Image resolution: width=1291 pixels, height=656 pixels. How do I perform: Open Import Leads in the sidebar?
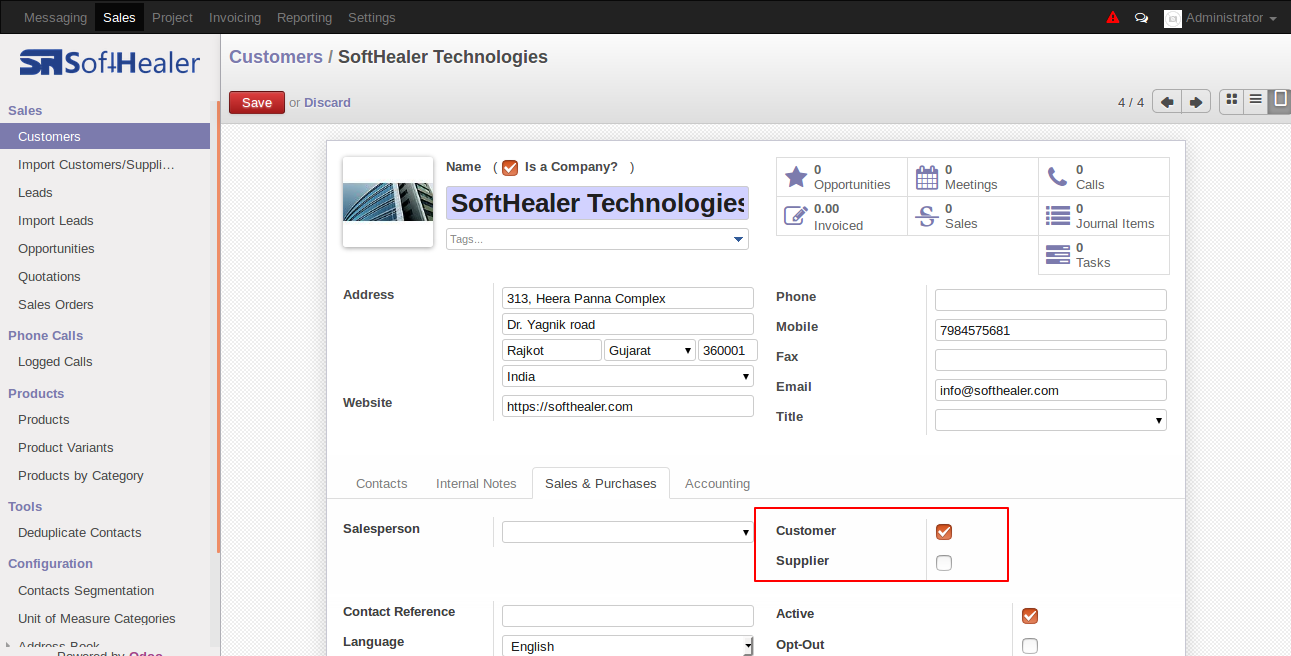tap(105, 221)
